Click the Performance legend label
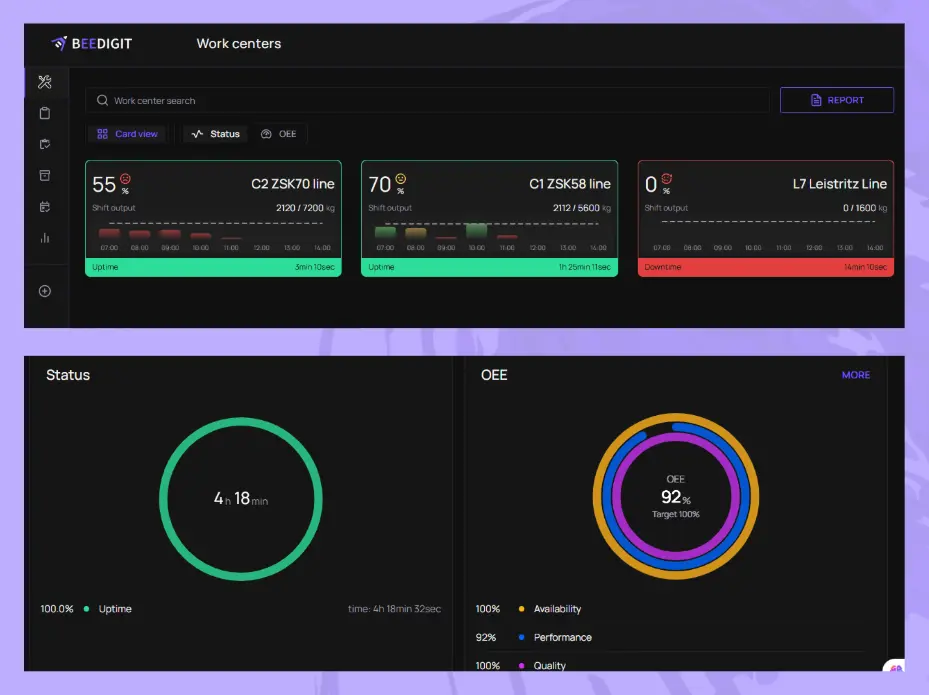 [562, 637]
